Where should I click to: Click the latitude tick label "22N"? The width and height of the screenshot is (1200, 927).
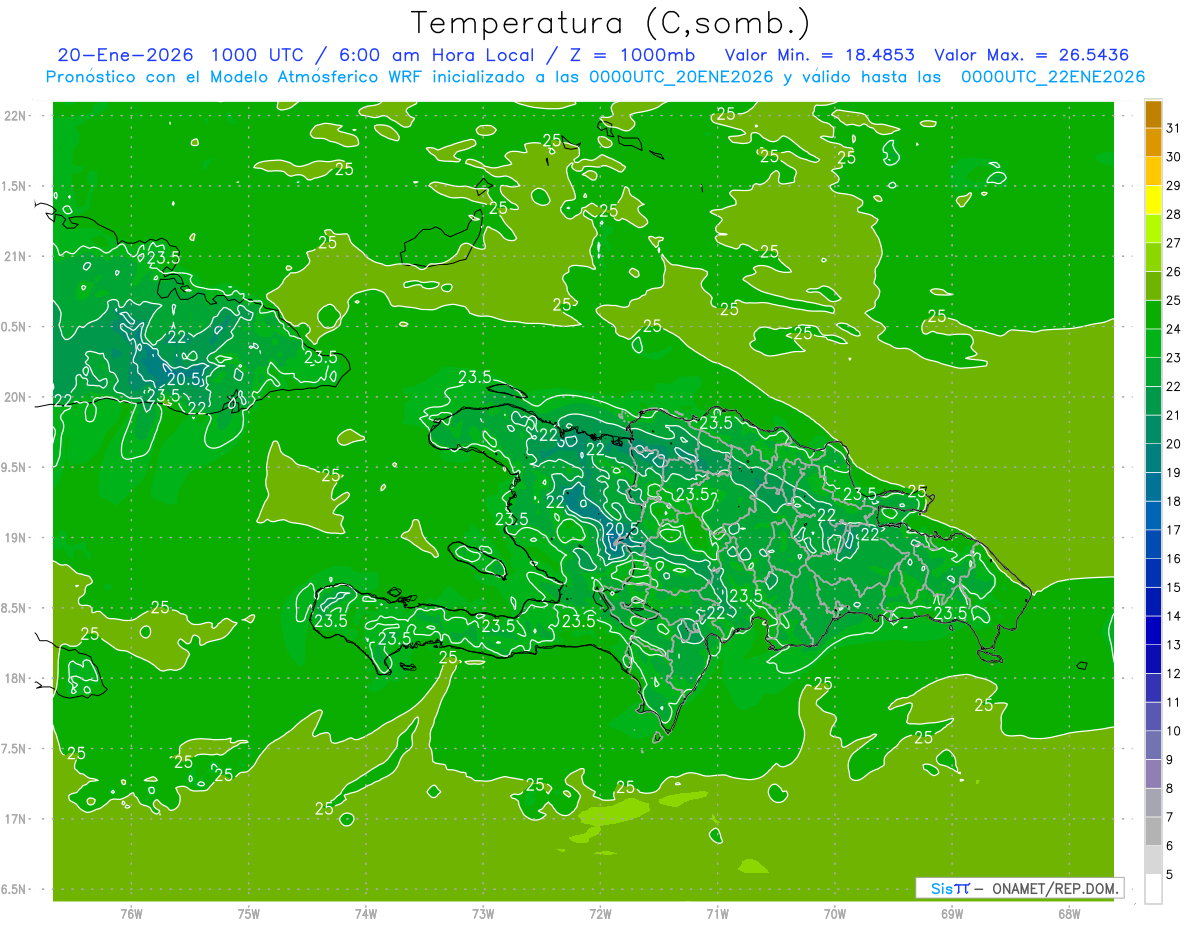click(x=15, y=116)
